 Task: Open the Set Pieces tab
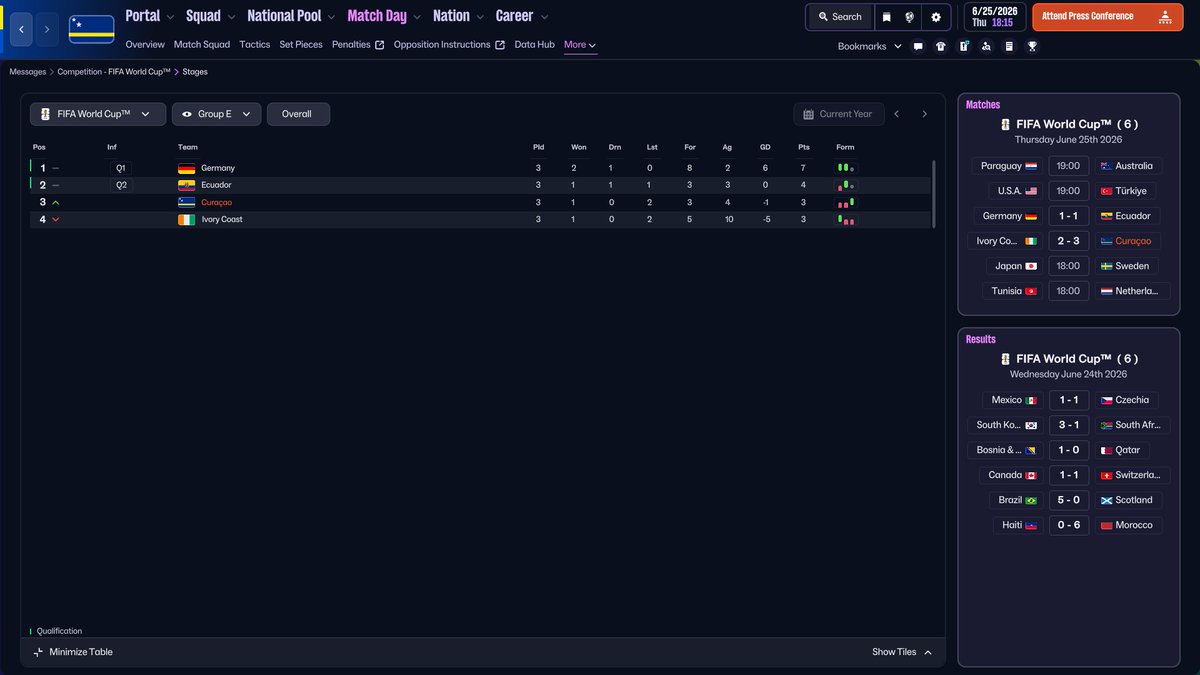coord(301,45)
